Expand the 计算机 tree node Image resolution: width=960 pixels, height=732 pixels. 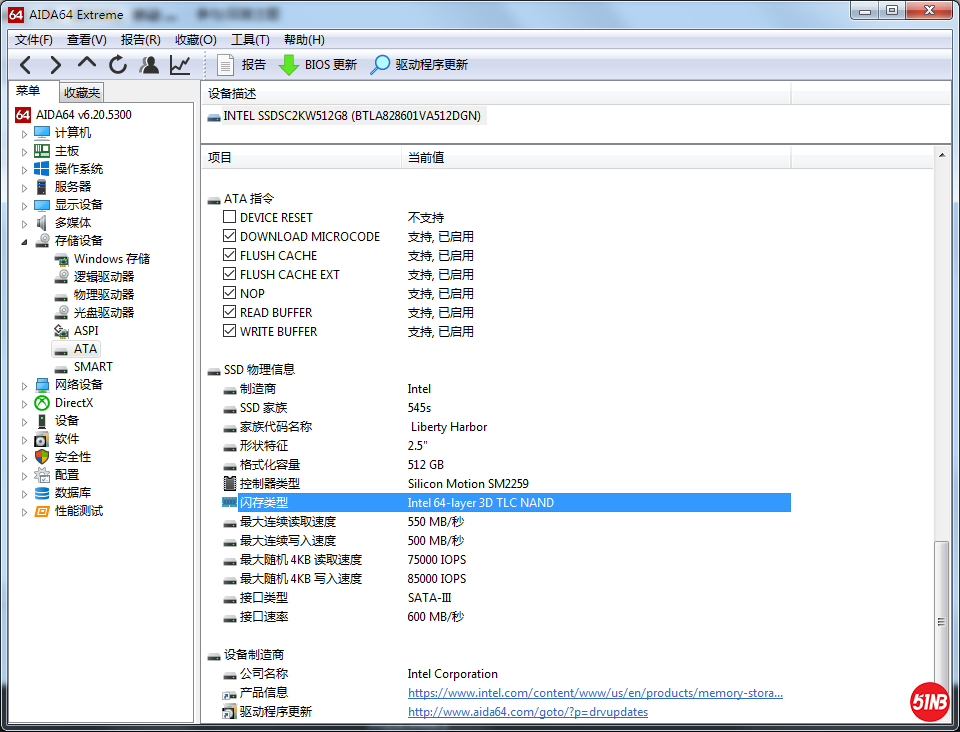point(25,133)
